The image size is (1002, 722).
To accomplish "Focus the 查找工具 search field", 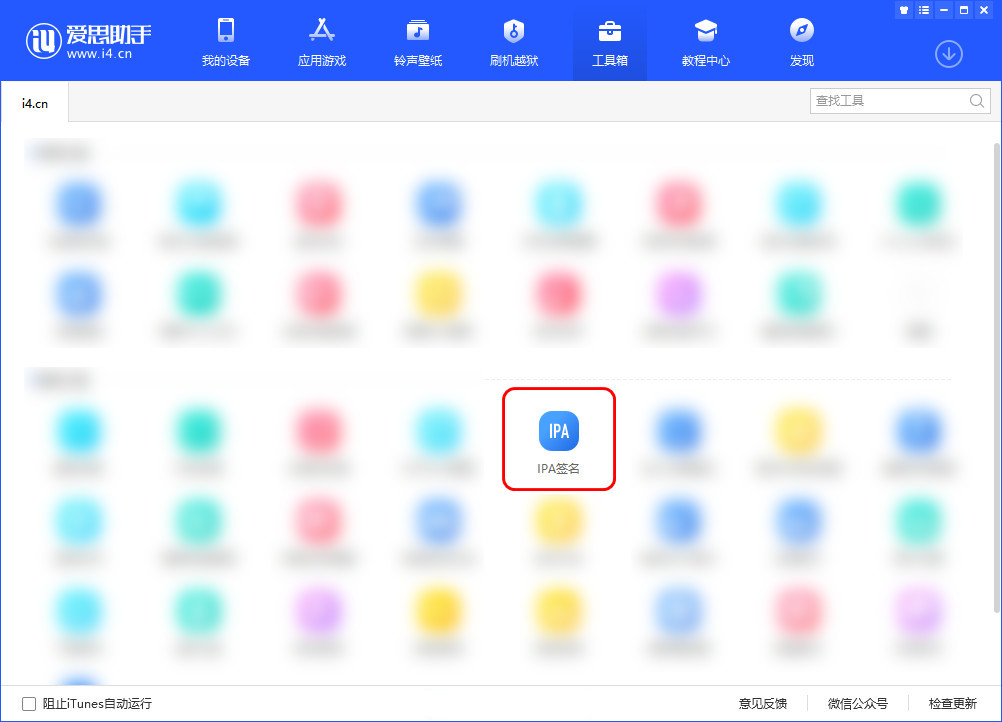I will [x=900, y=101].
